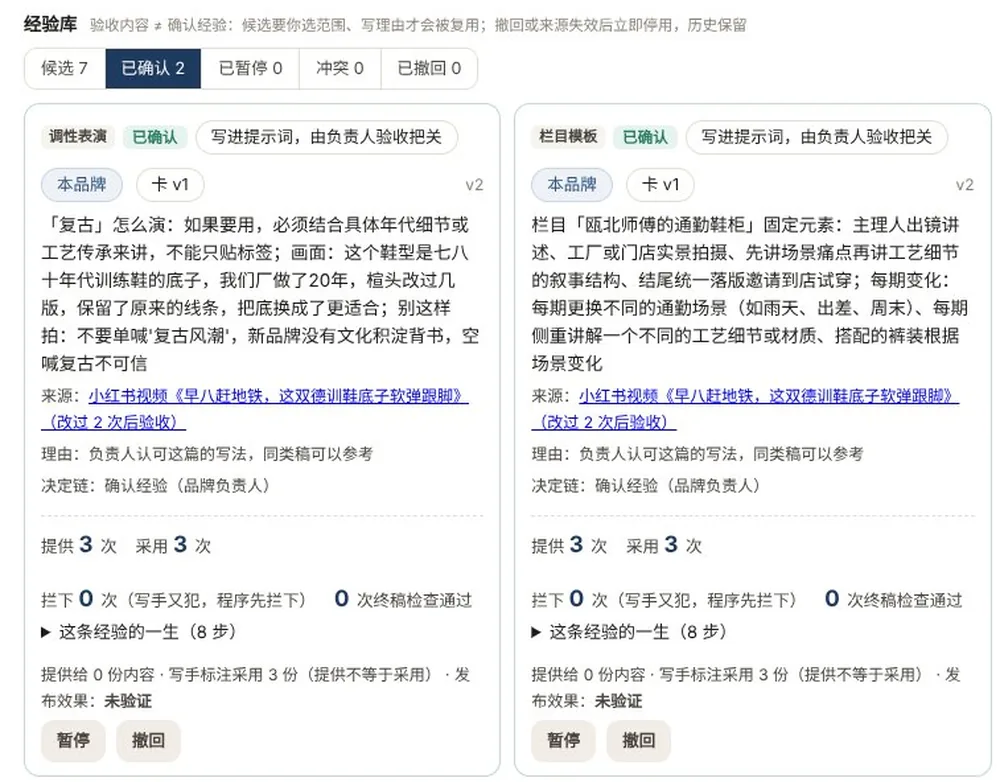The width and height of the screenshot is (1000, 782).
Task: Click 写进提示词 pill in 栏目模板 card
Action: [x=817, y=137]
